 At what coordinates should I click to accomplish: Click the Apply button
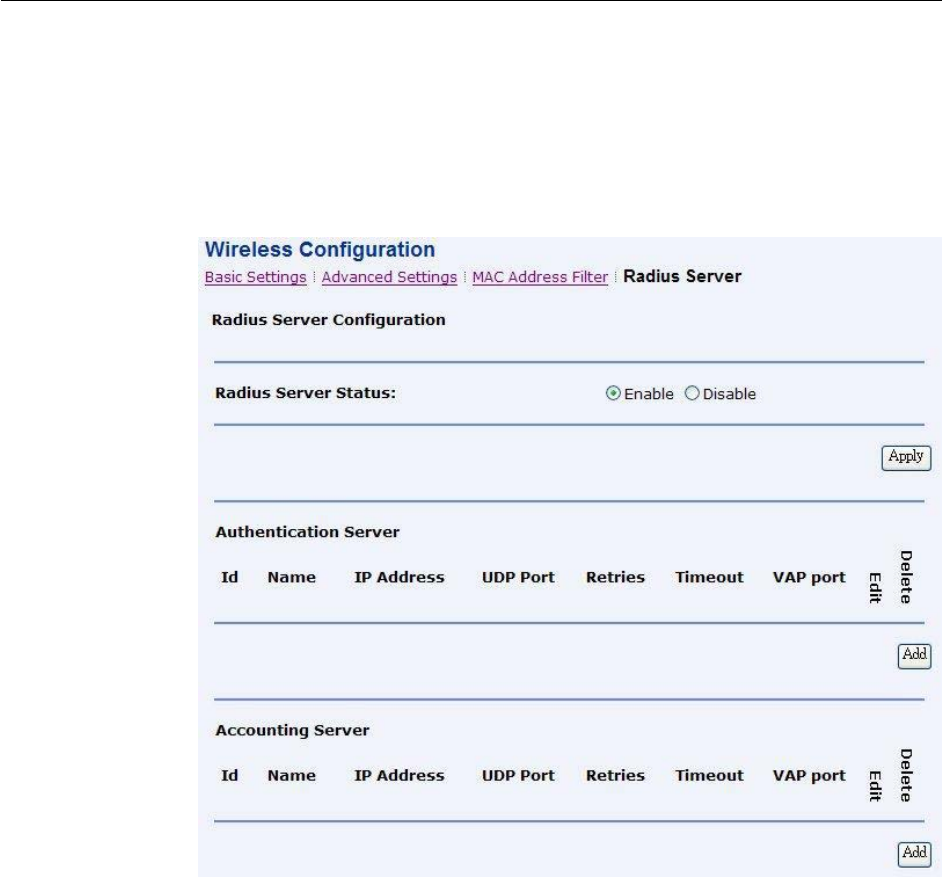click(x=906, y=458)
